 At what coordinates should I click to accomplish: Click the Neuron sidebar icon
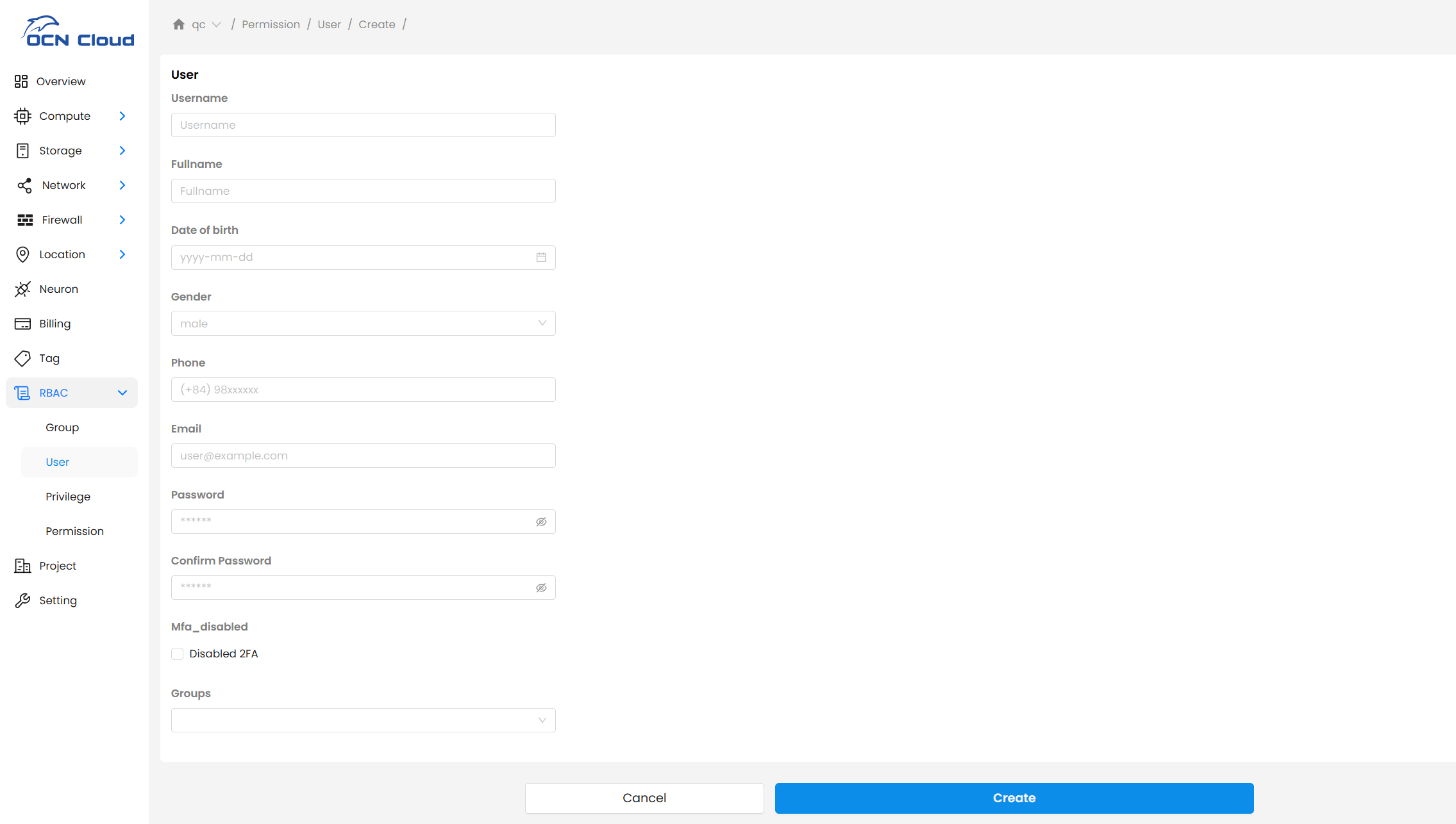[x=22, y=289]
